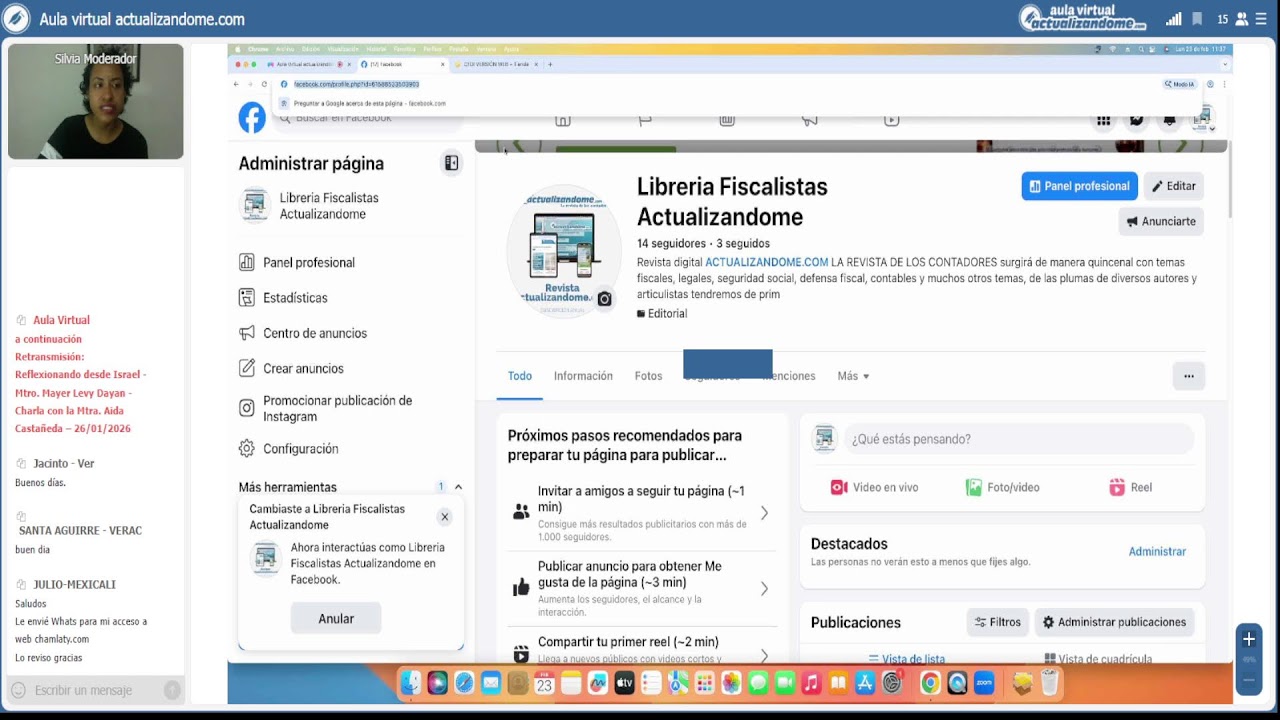The image size is (1280, 720).
Task: Click the Facebook home nav icon
Action: pos(563,120)
